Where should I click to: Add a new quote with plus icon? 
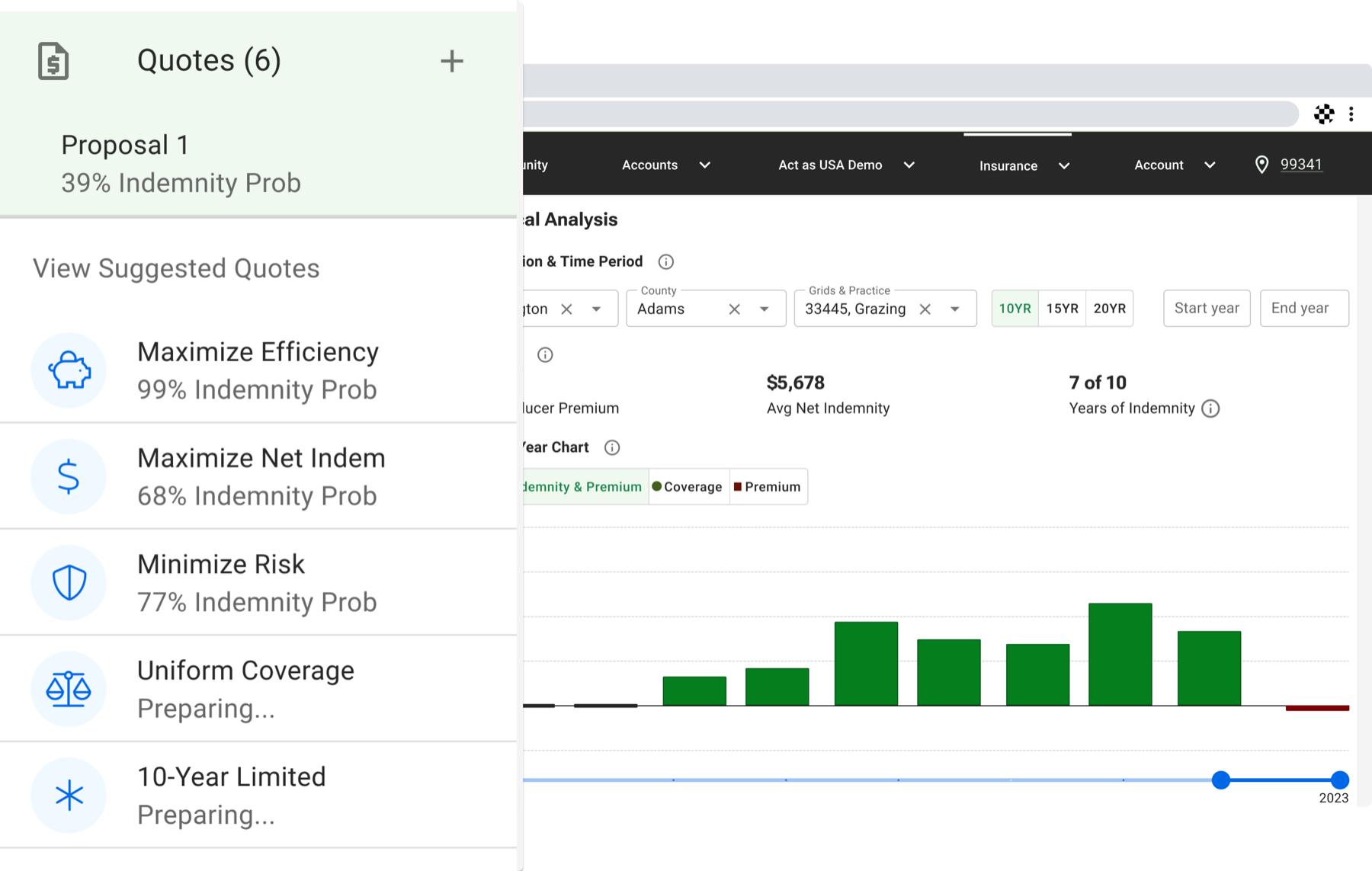452,61
